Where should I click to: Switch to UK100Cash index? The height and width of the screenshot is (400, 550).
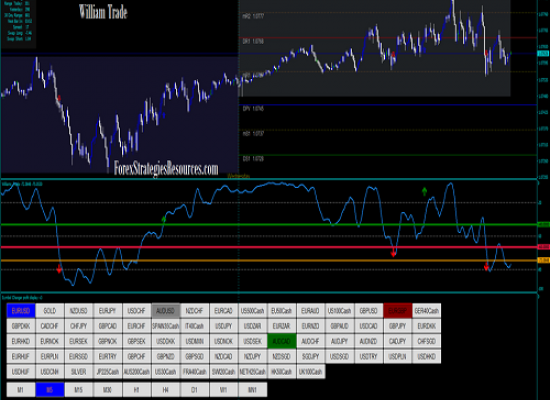pyautogui.click(x=311, y=372)
